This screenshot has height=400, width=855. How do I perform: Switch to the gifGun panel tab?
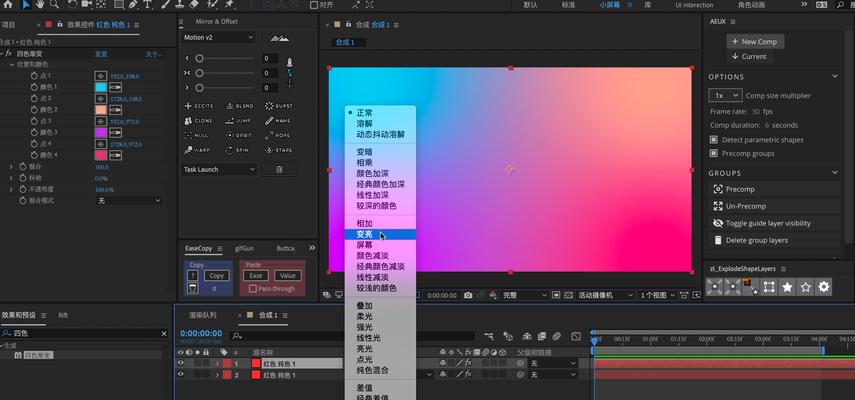[x=244, y=249]
